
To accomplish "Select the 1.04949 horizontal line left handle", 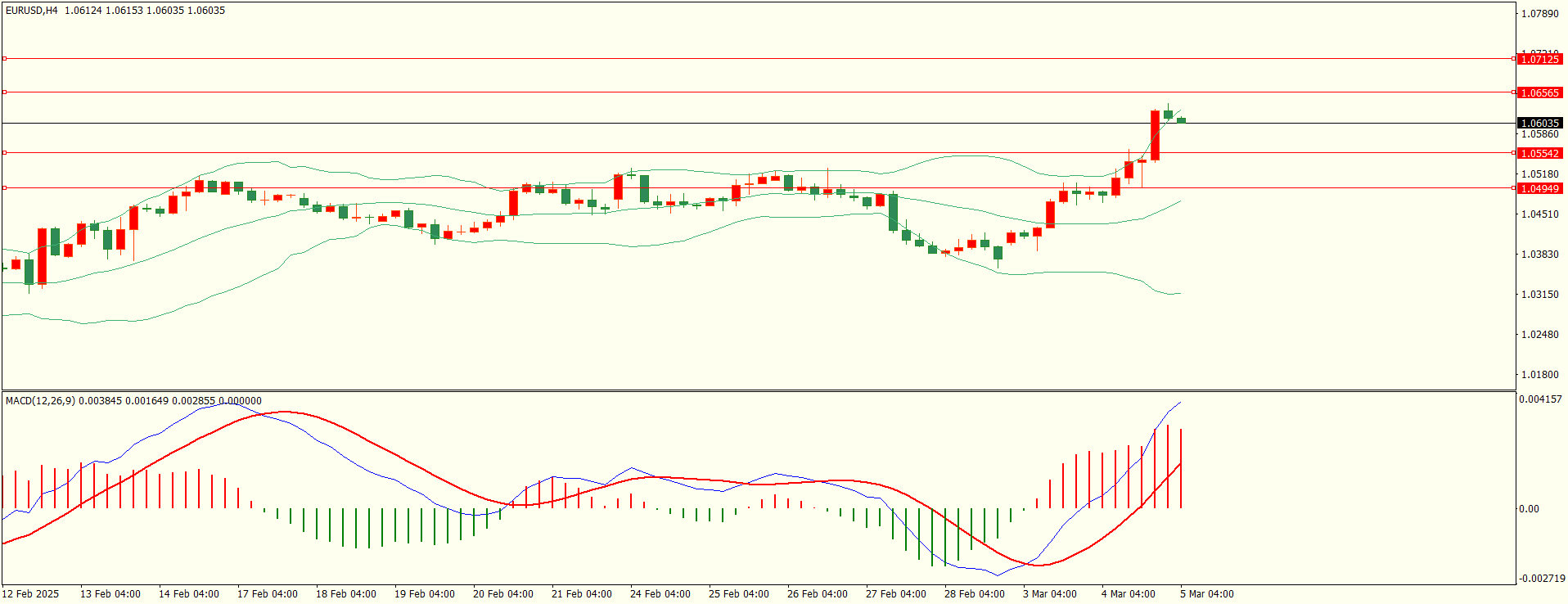I will click(4, 188).
